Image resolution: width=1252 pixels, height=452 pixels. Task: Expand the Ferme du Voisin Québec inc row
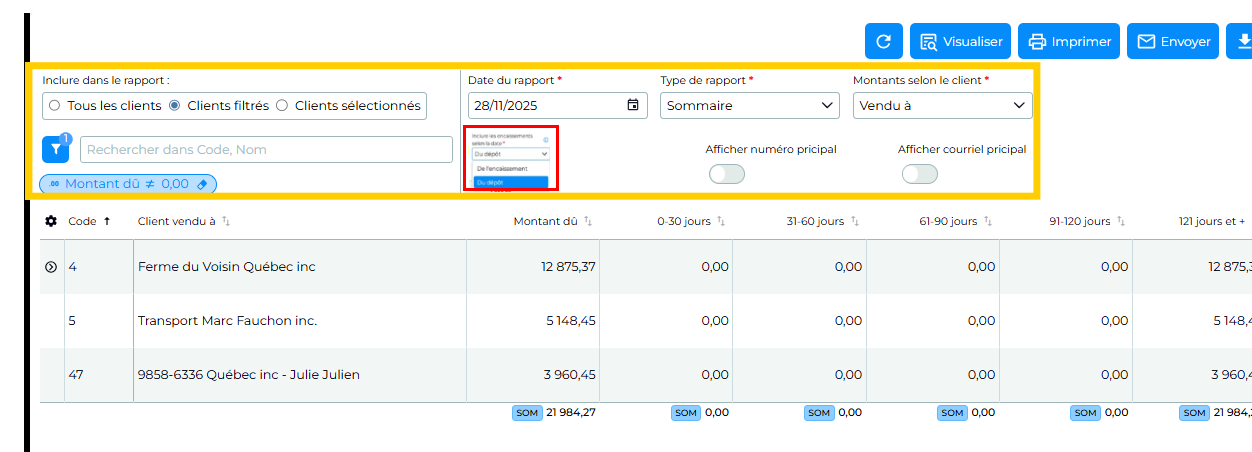pyautogui.click(x=51, y=267)
